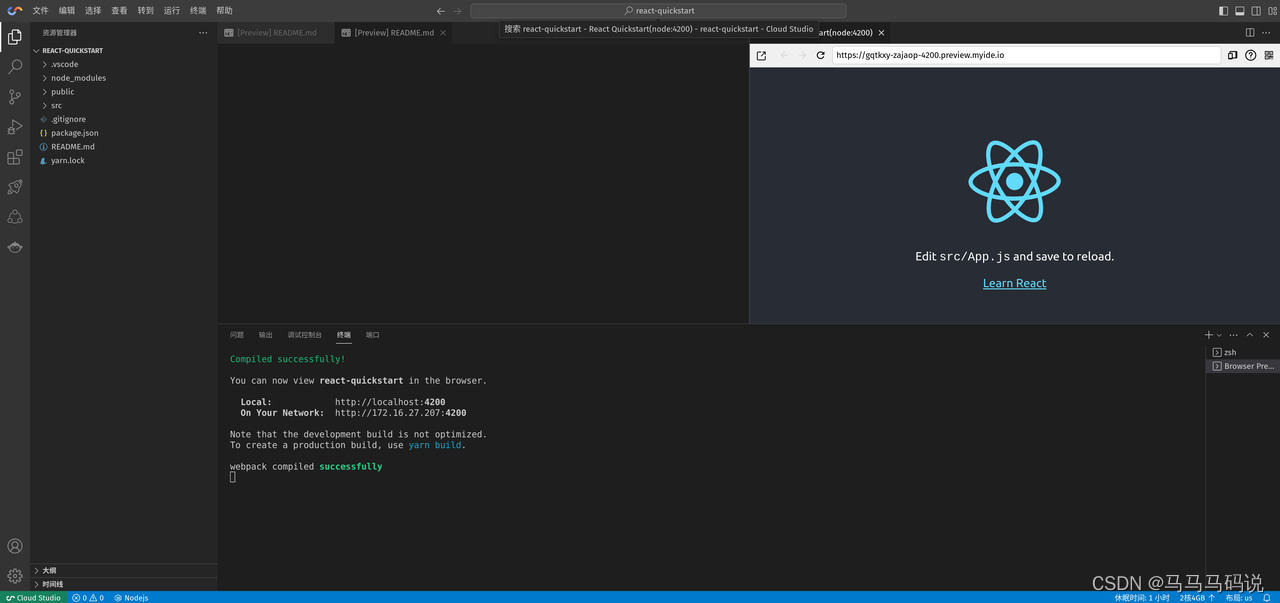The width and height of the screenshot is (1280, 603).
Task: Click errors and warnings count in status bar
Action: coord(88,598)
